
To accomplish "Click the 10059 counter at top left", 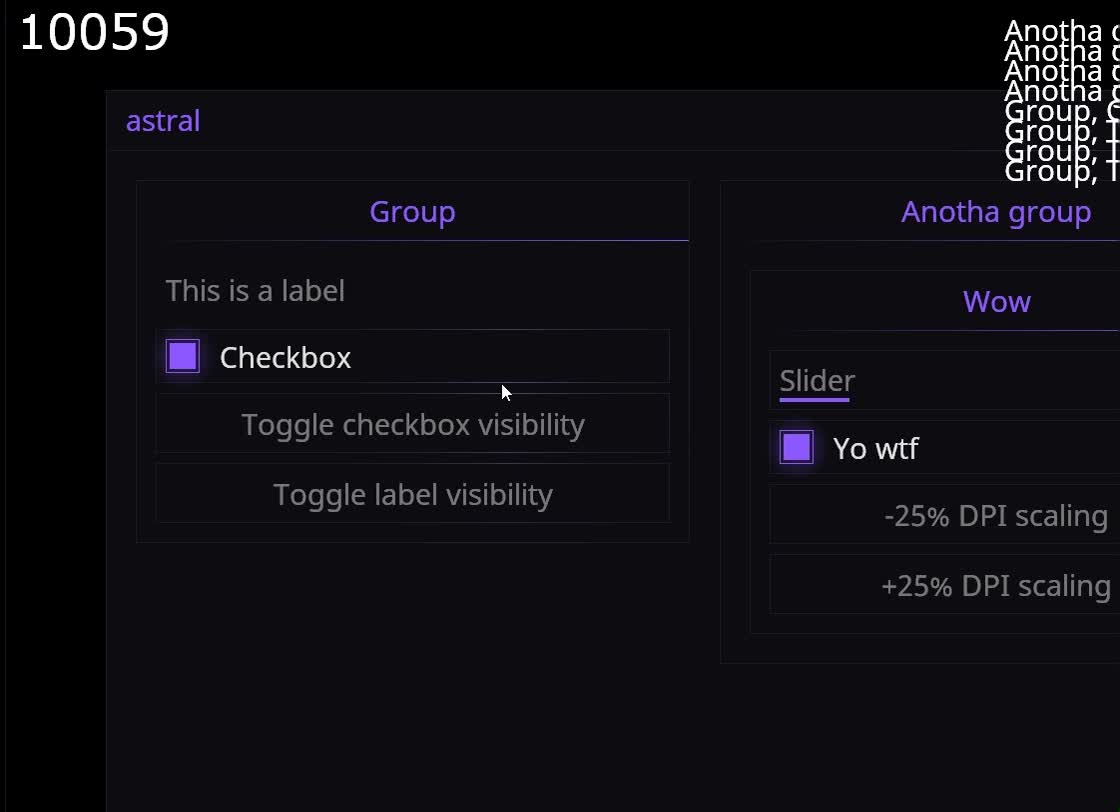I will pyautogui.click(x=94, y=33).
